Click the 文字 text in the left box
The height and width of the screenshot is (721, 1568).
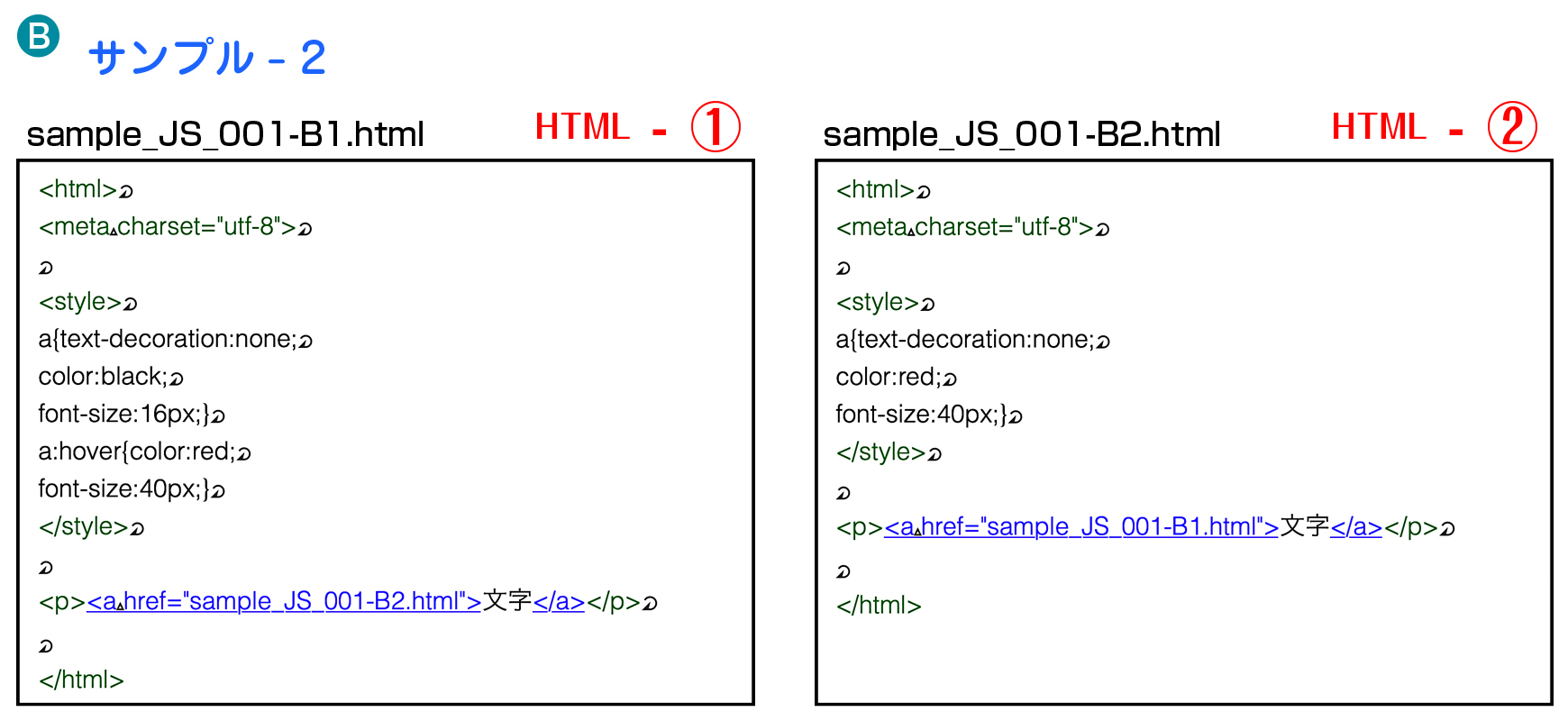507,601
